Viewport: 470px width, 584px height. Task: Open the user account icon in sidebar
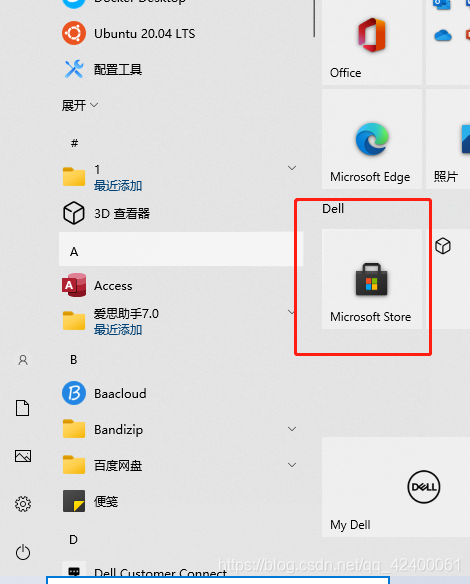[x=23, y=360]
